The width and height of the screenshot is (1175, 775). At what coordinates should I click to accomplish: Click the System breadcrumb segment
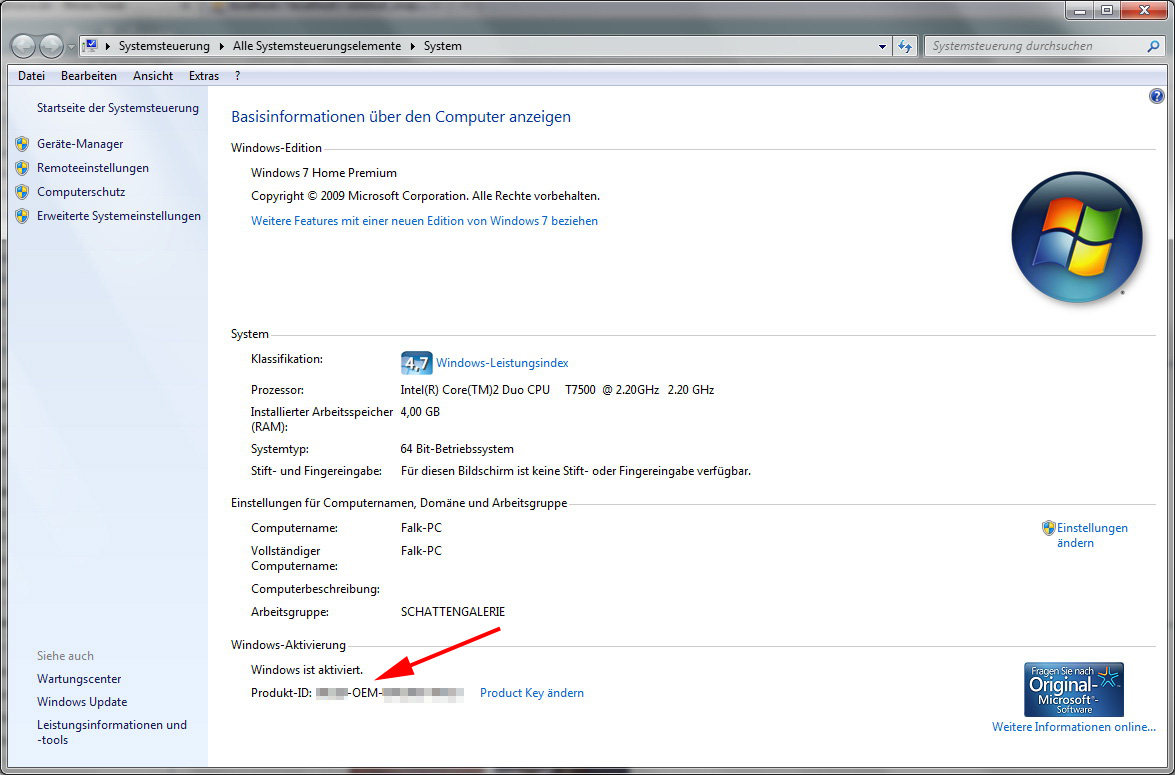443,46
